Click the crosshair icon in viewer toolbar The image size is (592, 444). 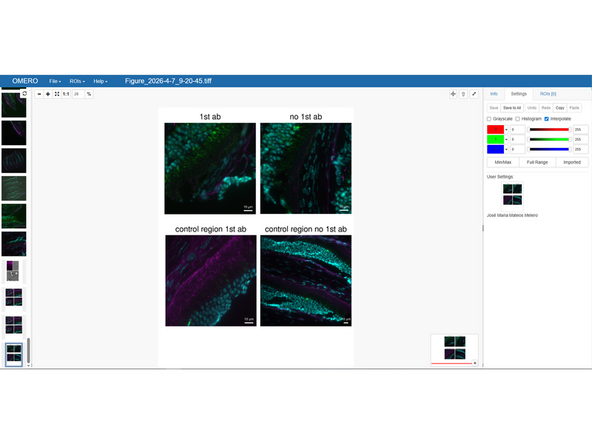[453, 94]
